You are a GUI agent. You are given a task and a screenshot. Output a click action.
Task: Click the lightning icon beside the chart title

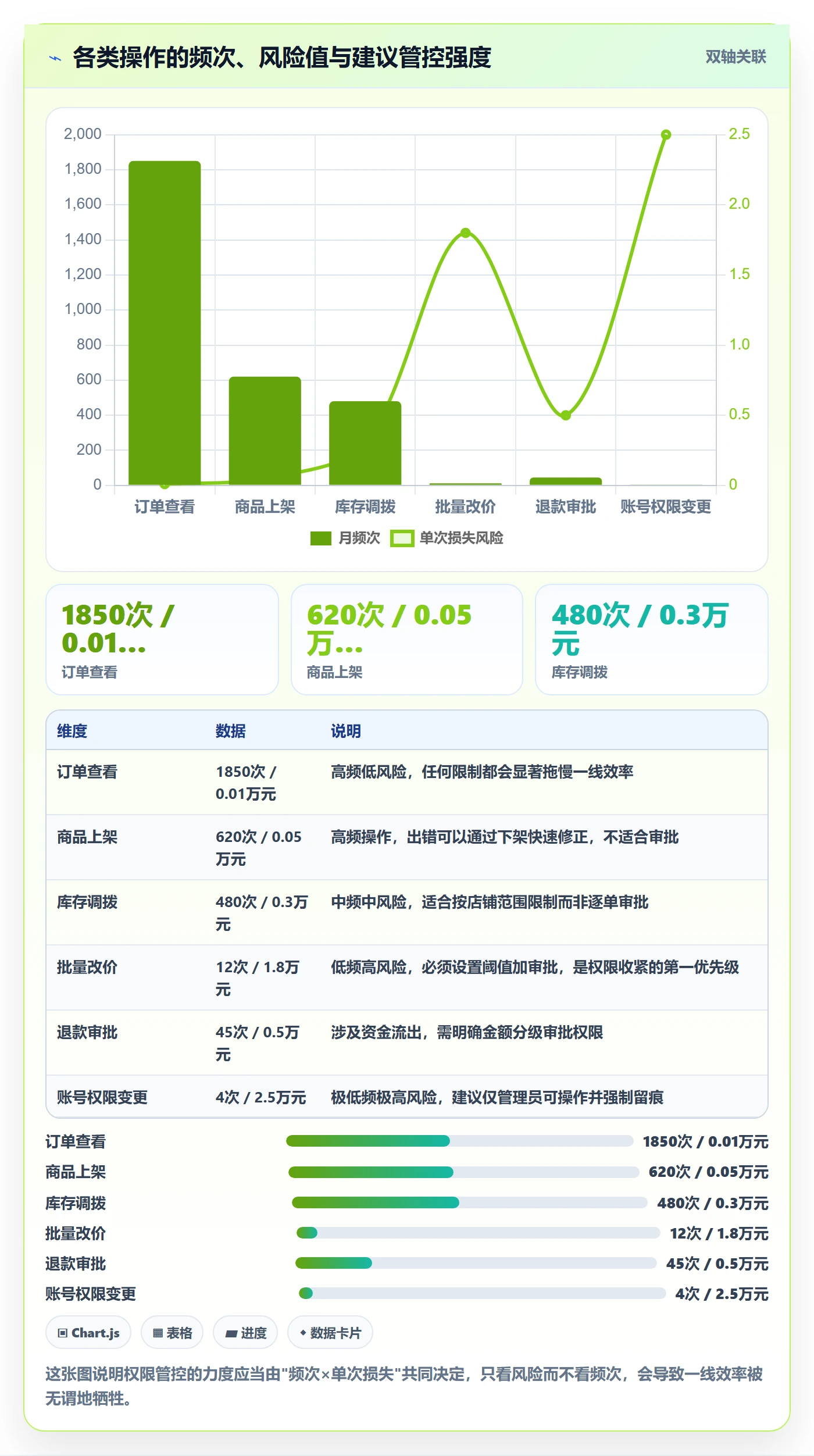tap(55, 58)
